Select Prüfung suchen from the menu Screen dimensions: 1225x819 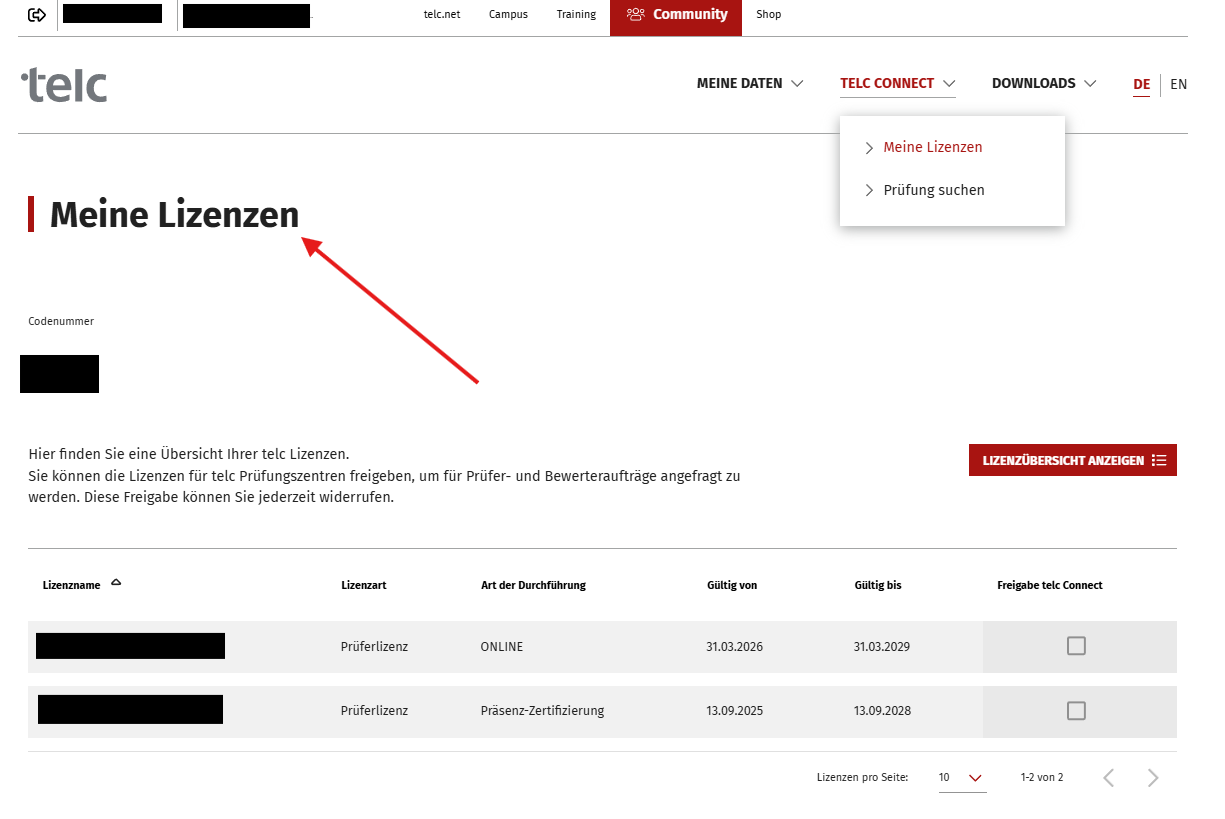(934, 190)
